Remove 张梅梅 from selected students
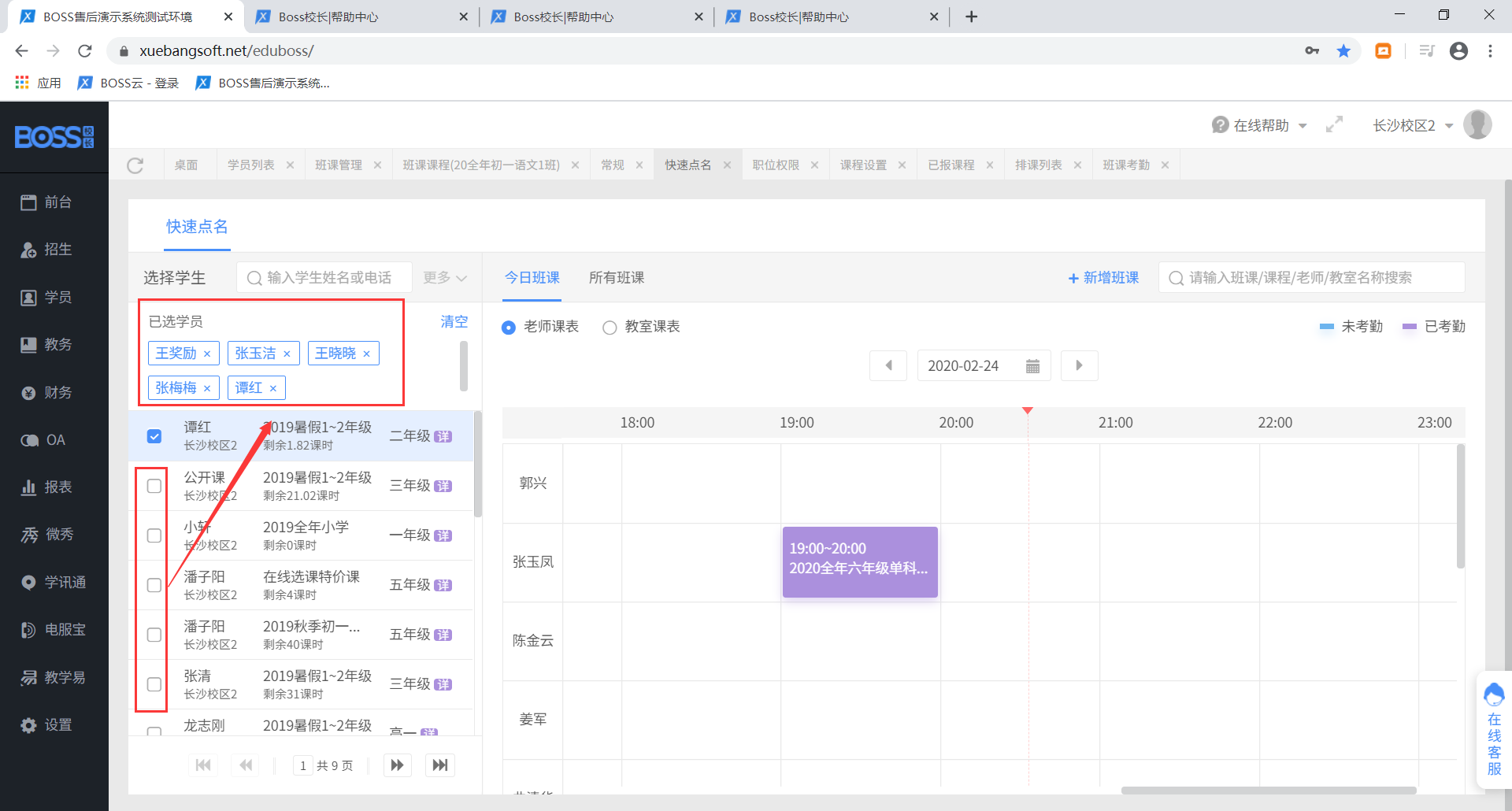 pos(207,389)
